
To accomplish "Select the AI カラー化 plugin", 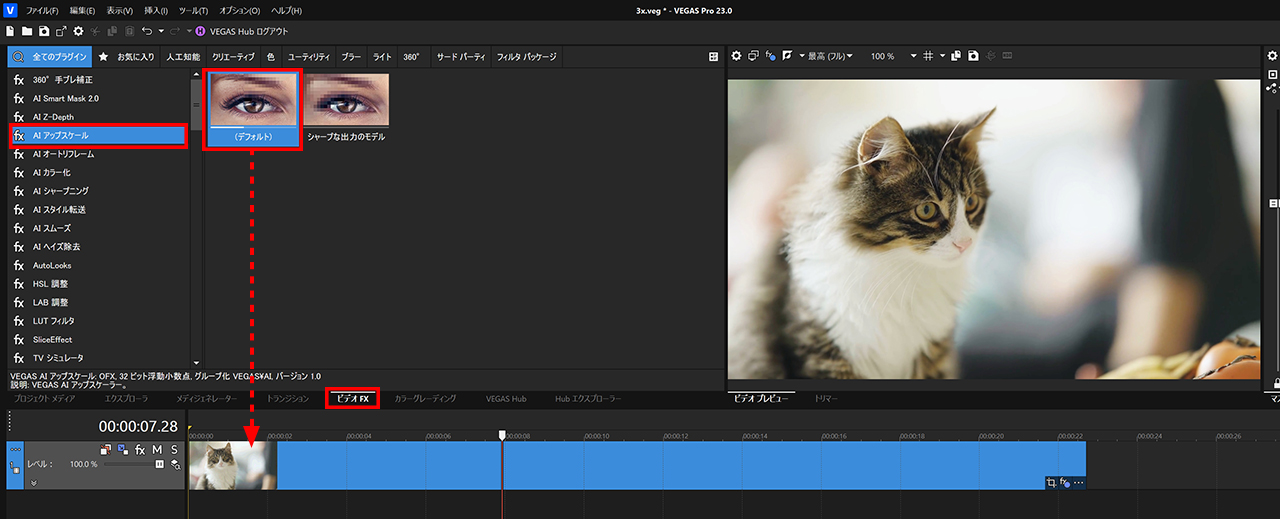I will (98, 172).
